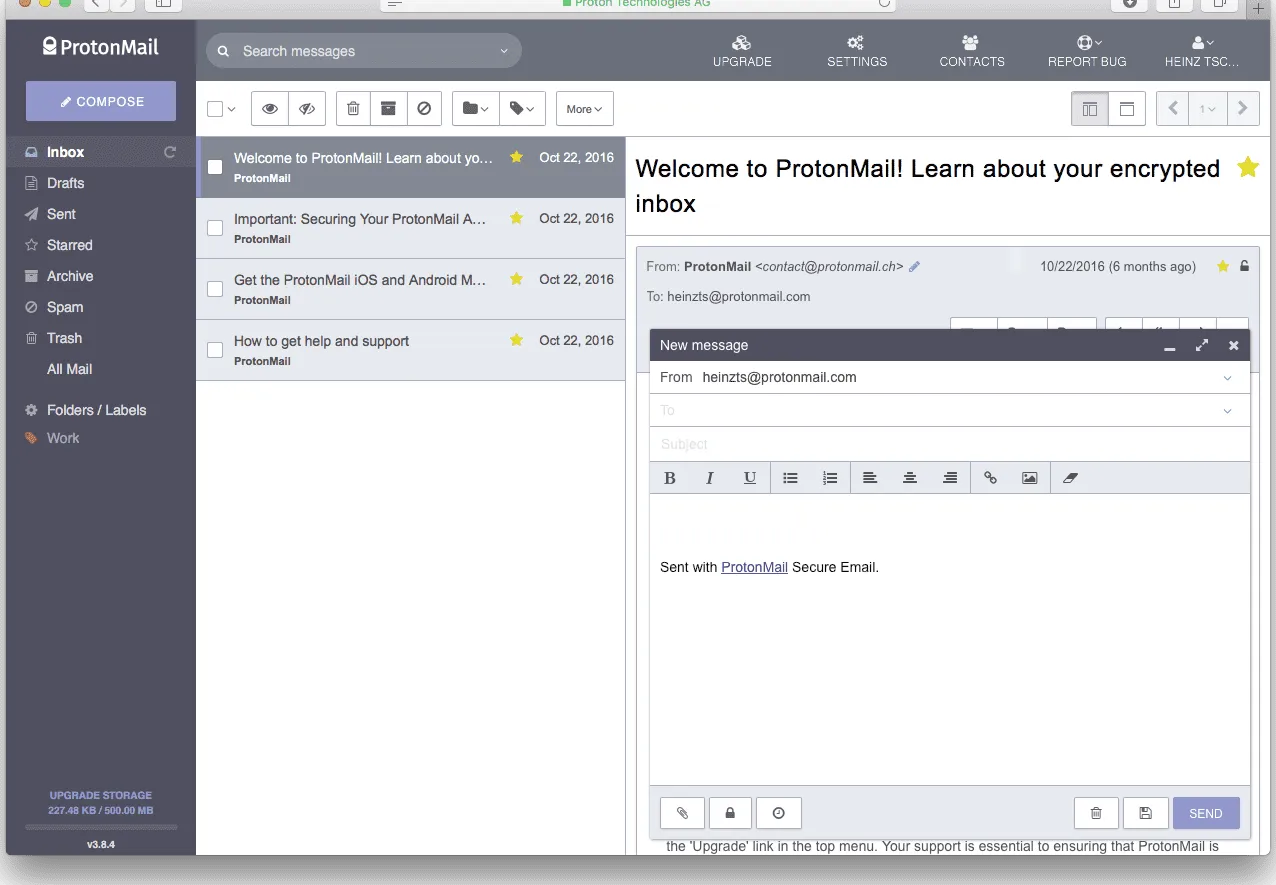This screenshot has height=885, width=1276.
Task: Star the 'How to get help and support' email
Action: (515, 340)
